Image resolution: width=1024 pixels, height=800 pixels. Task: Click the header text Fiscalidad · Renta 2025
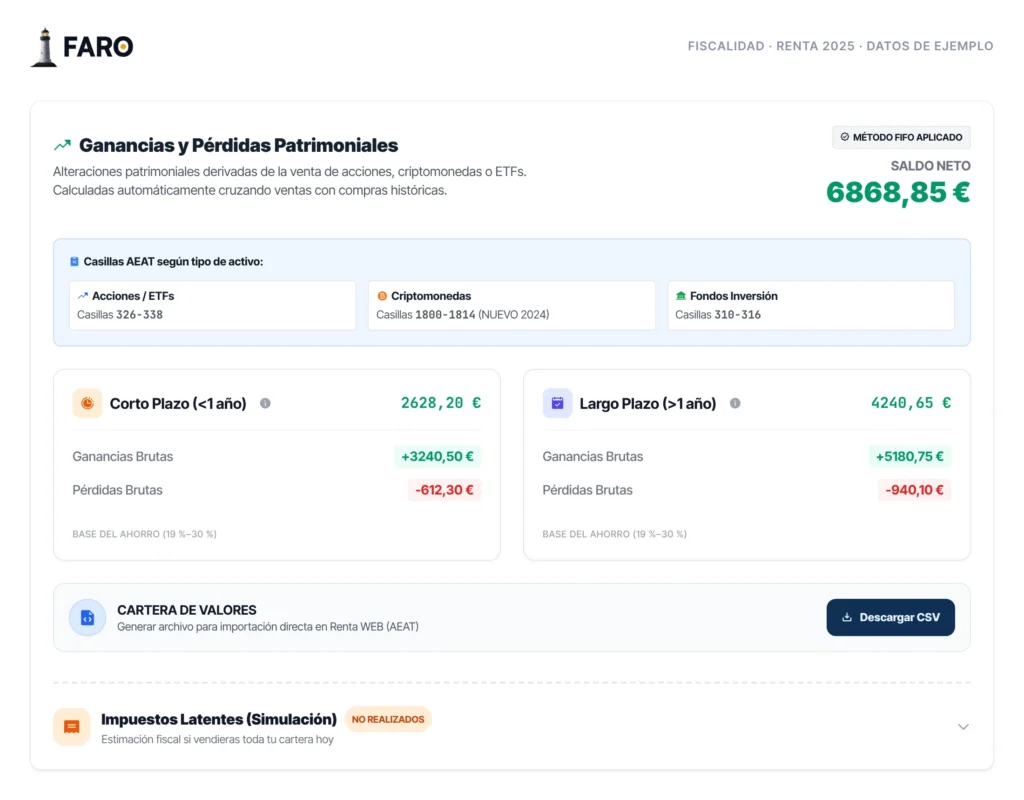point(771,46)
